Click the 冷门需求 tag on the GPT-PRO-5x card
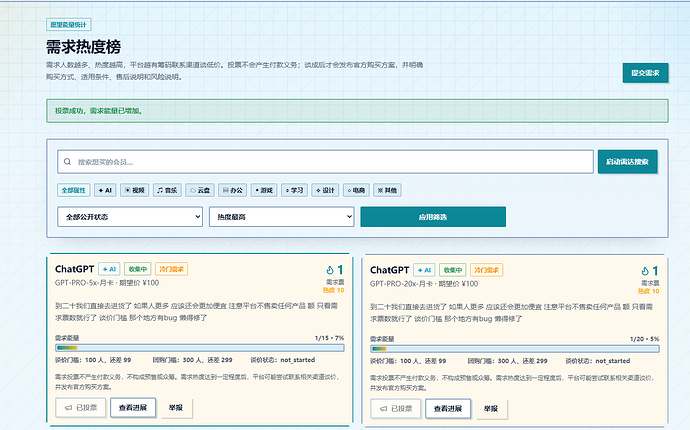 pos(171,269)
